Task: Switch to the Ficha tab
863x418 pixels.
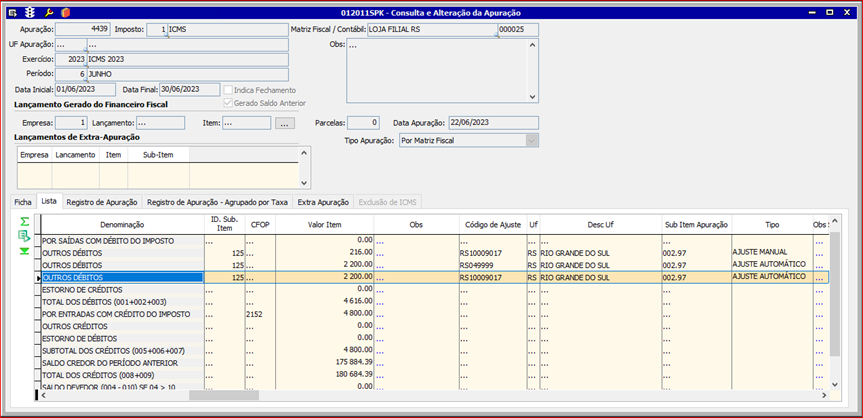Action: click(22, 202)
